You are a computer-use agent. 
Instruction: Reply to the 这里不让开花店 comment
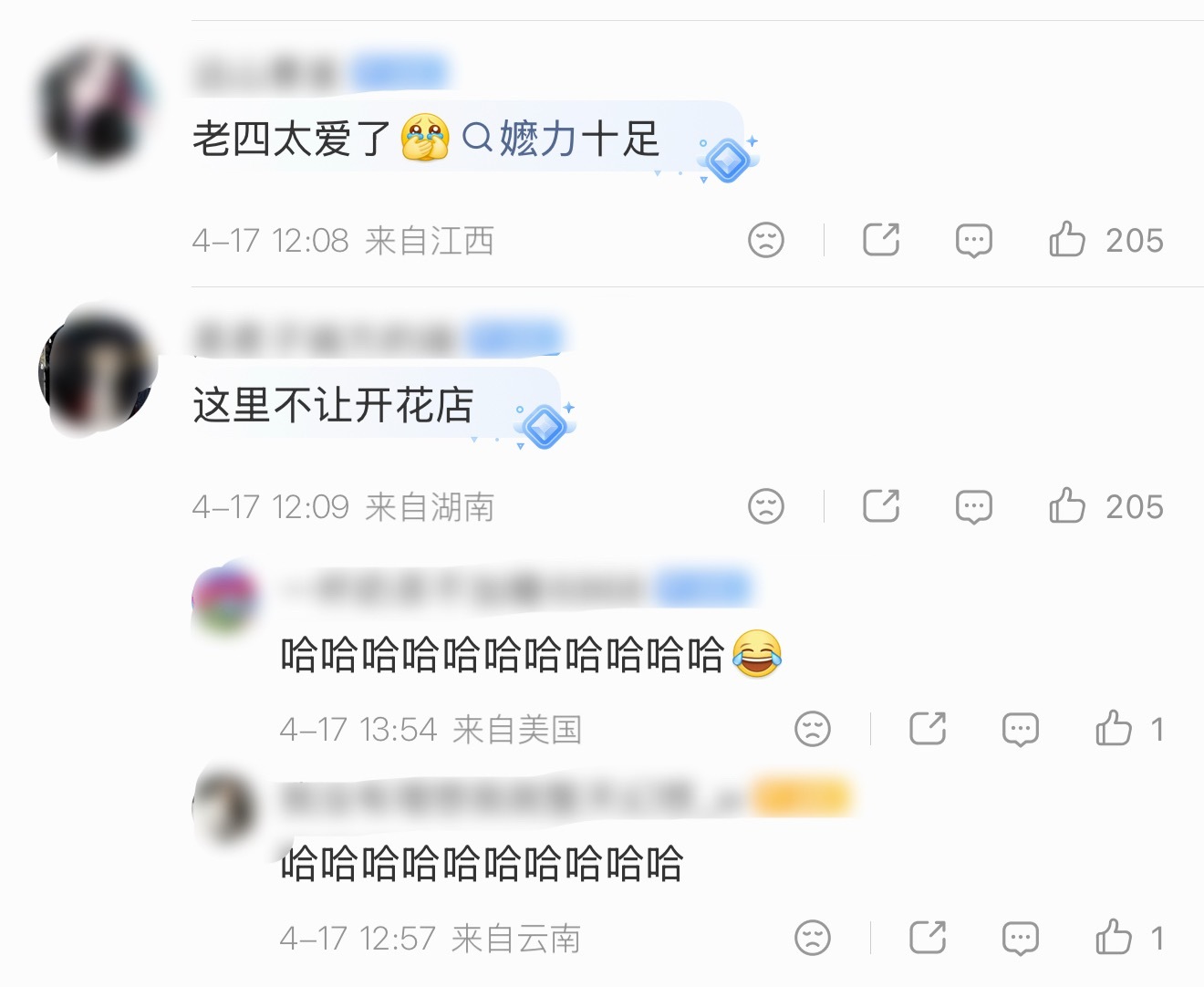tap(973, 507)
